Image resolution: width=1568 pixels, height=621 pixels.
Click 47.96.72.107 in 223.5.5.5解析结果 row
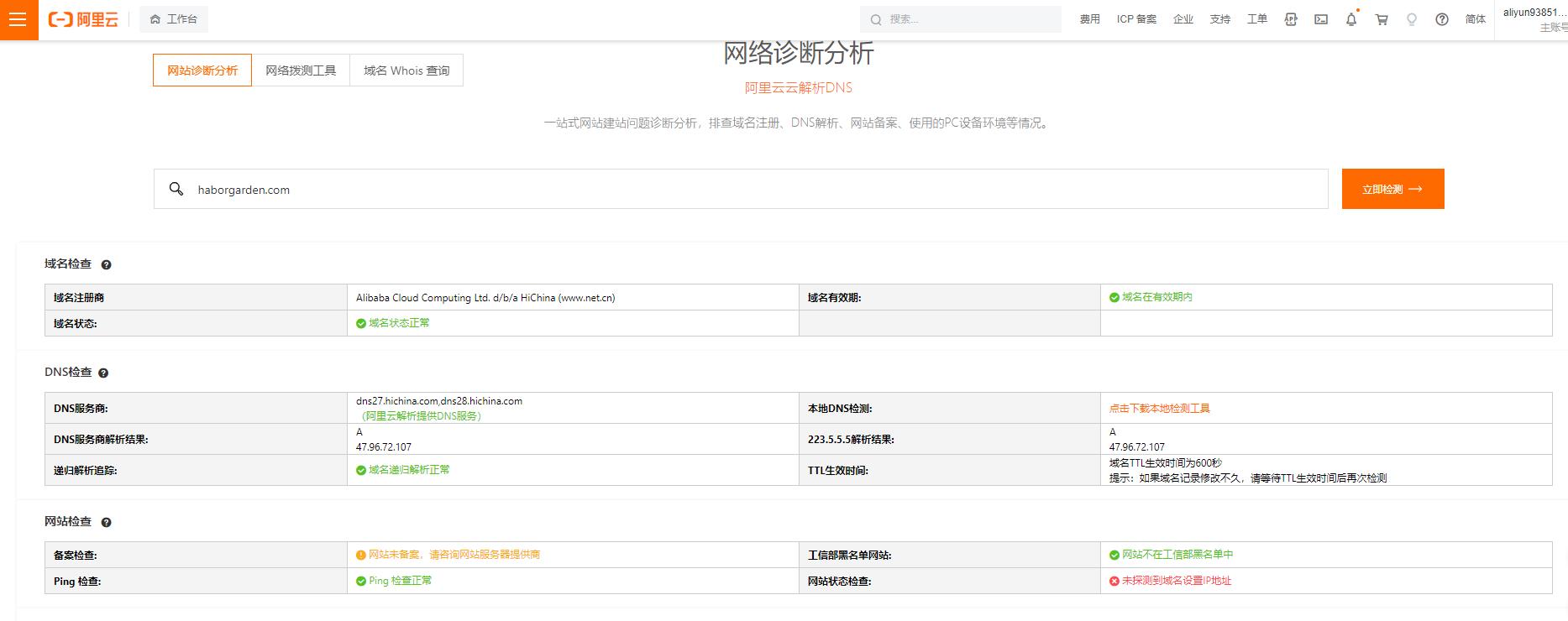pos(1137,447)
